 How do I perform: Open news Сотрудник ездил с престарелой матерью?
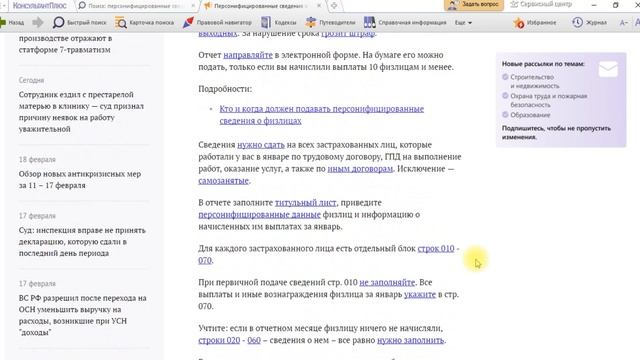pos(81,111)
